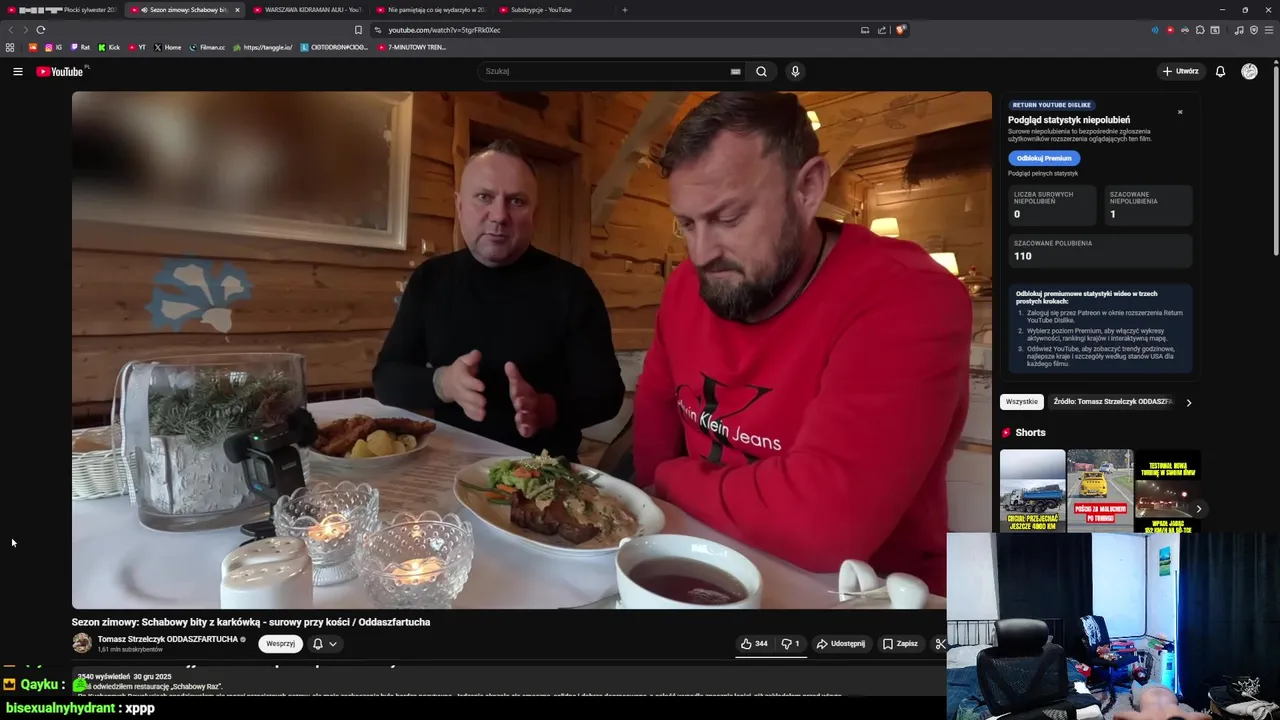1280x720 pixels.
Task: Go to the YouTube home logo
Action: (x=60, y=71)
